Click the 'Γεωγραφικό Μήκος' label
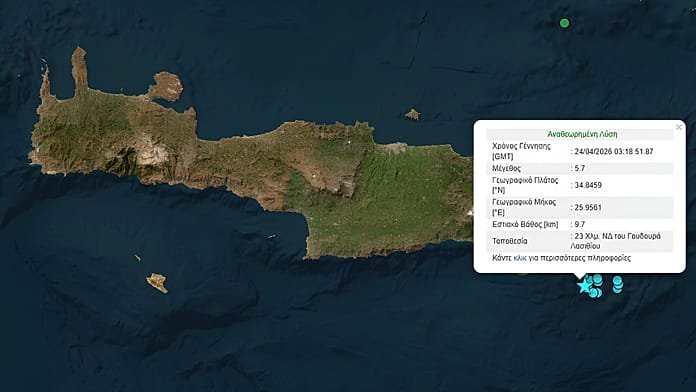The height and width of the screenshot is (392, 696). (x=524, y=202)
